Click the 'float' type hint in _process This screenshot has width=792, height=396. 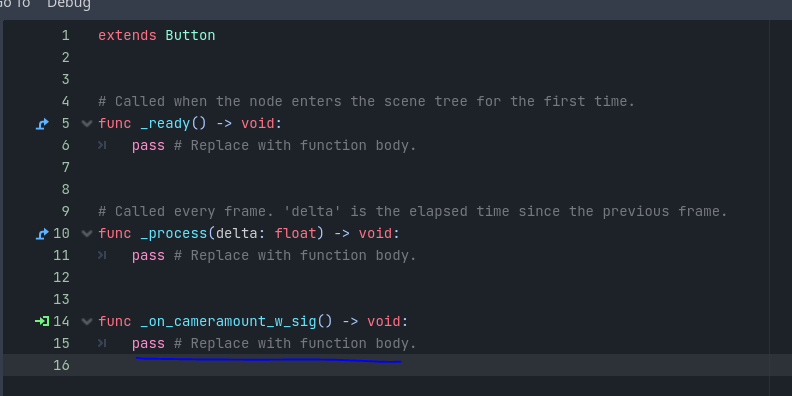click(x=295, y=233)
